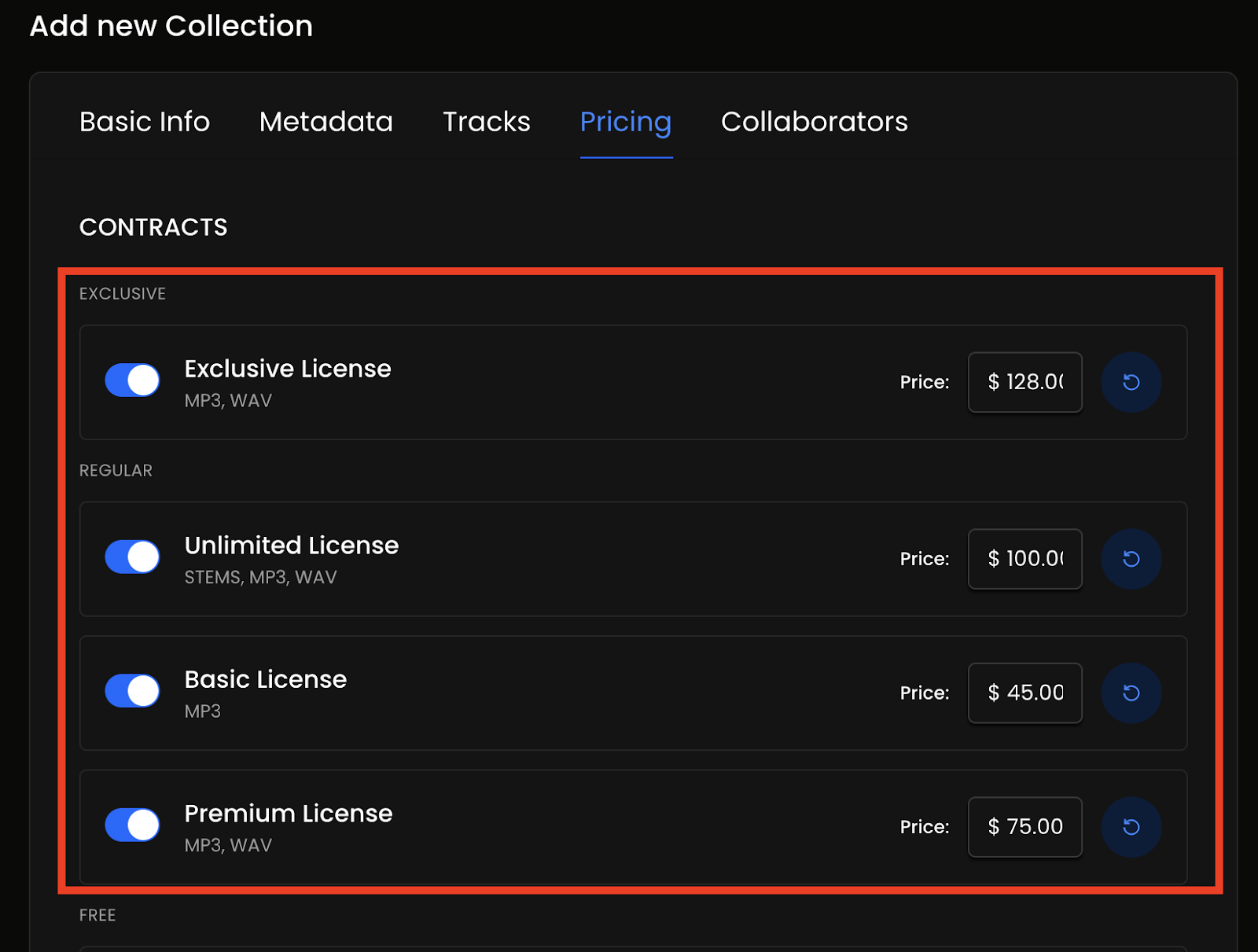
Task: Select the Pricing tab
Action: pyautogui.click(x=626, y=122)
